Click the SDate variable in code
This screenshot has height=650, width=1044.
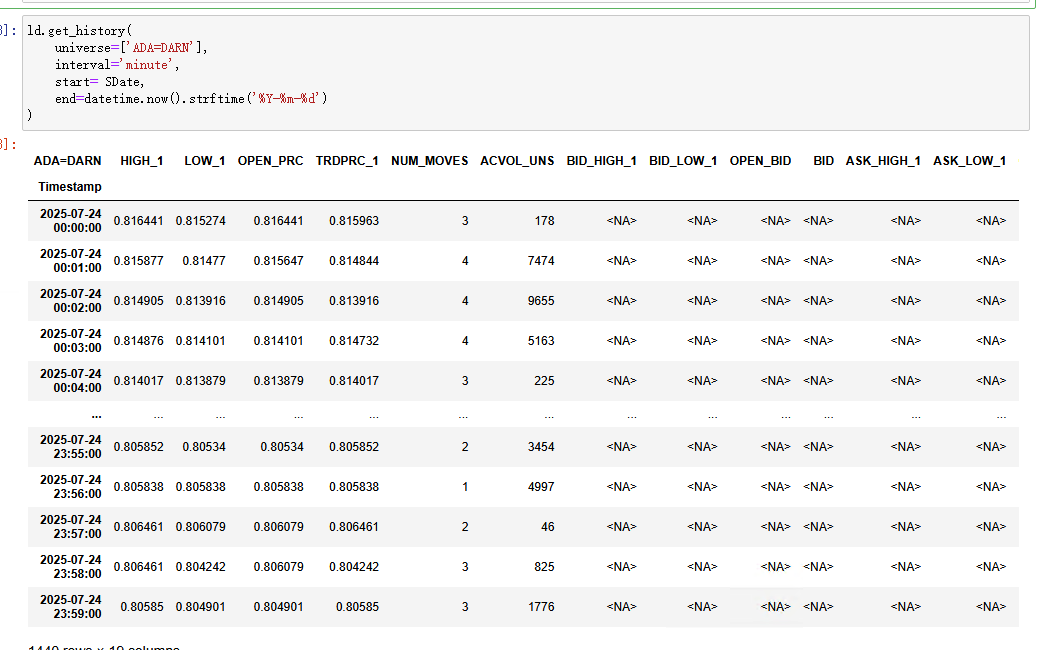123,82
